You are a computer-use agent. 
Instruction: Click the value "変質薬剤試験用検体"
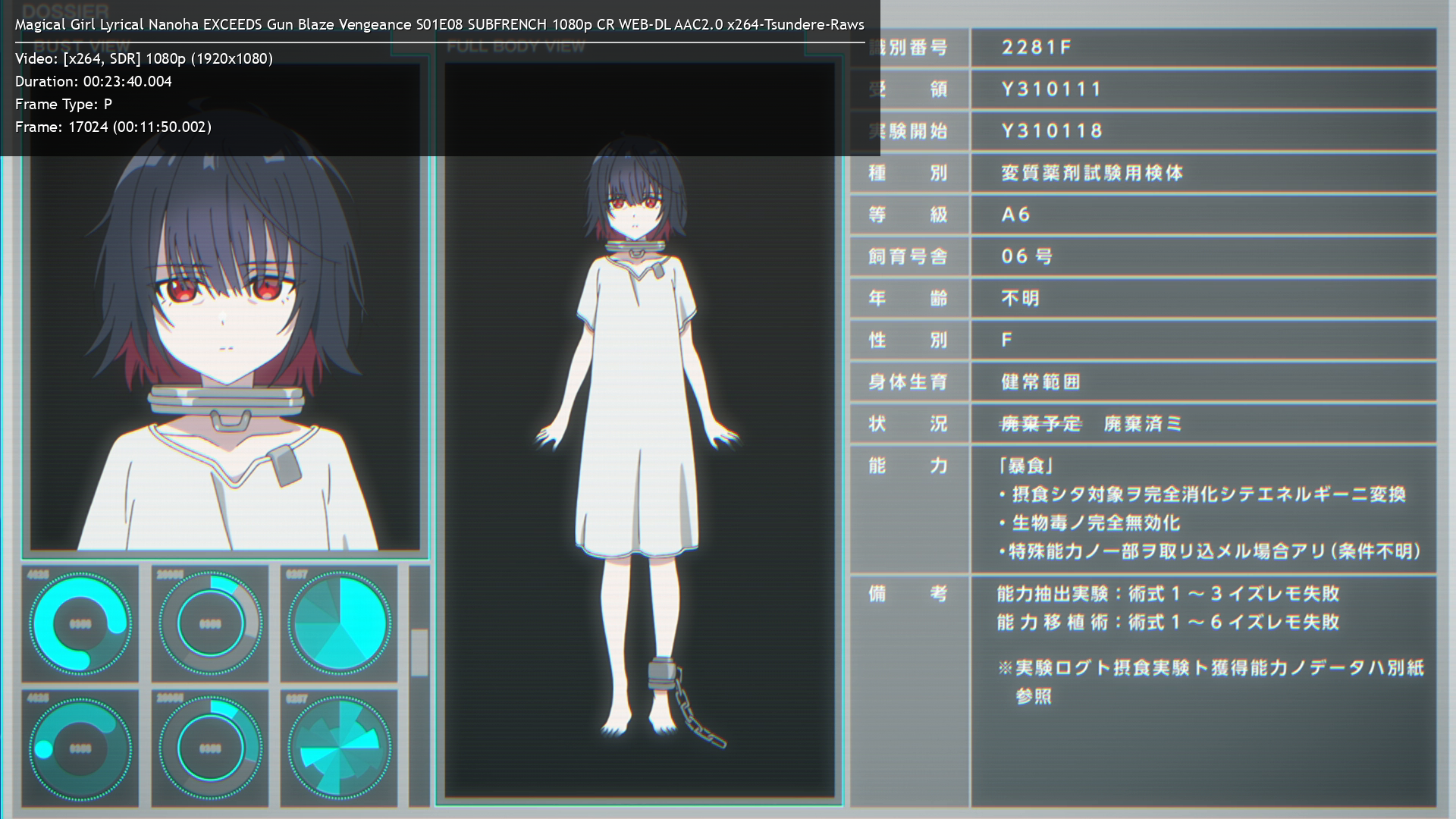coord(1092,173)
